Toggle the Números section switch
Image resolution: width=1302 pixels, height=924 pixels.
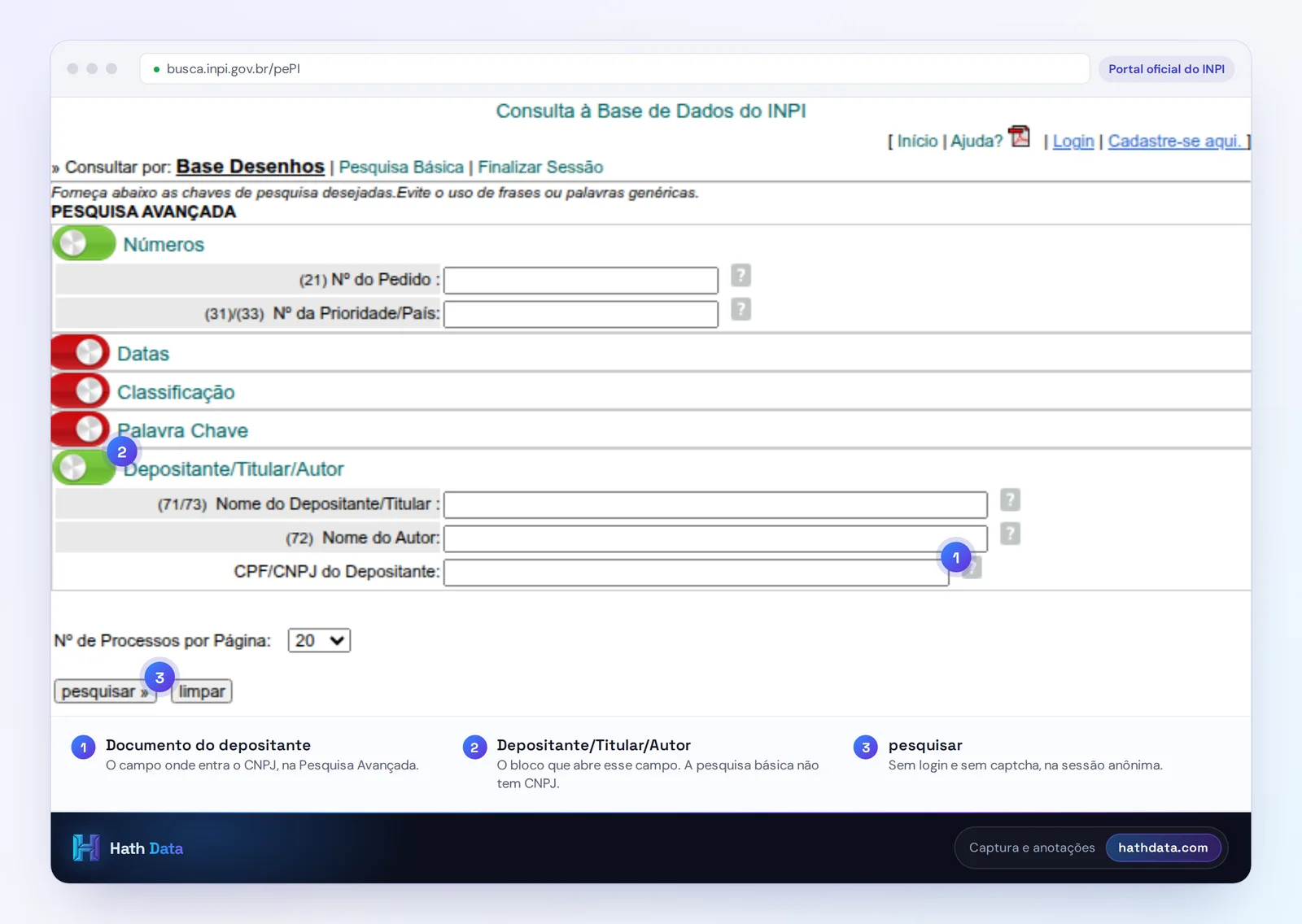[84, 243]
